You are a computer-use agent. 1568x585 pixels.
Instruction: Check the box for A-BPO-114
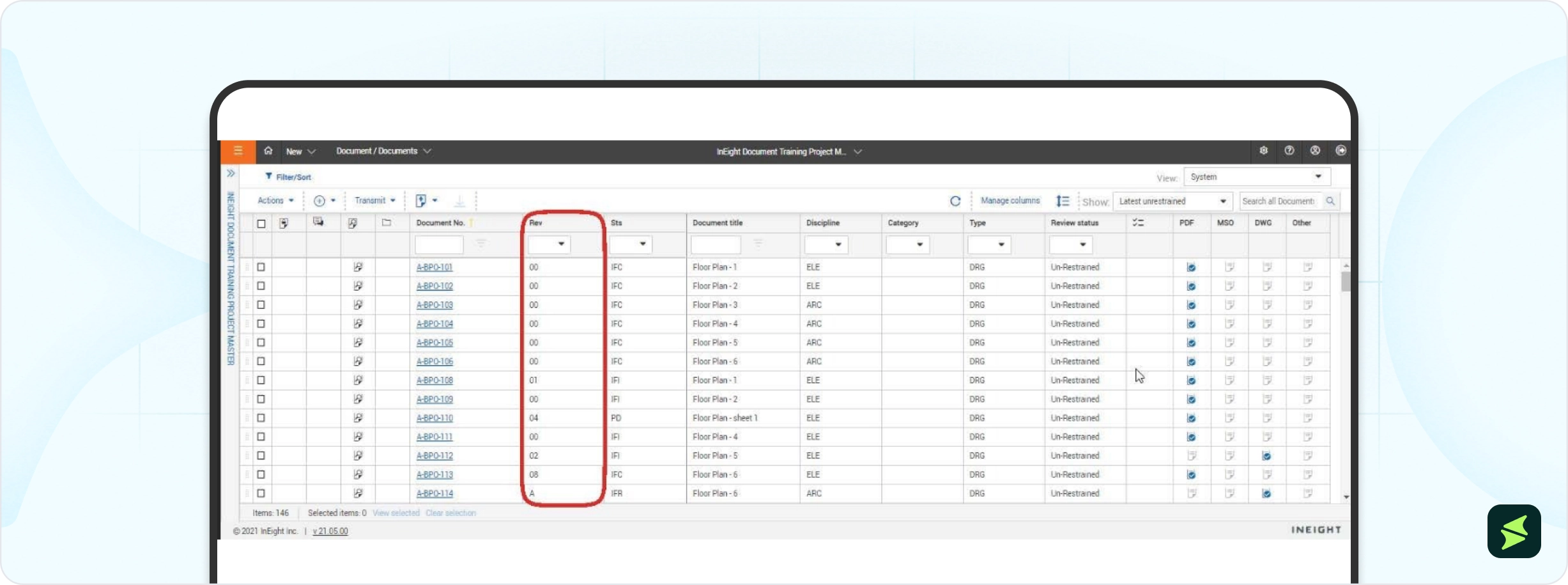tap(261, 494)
